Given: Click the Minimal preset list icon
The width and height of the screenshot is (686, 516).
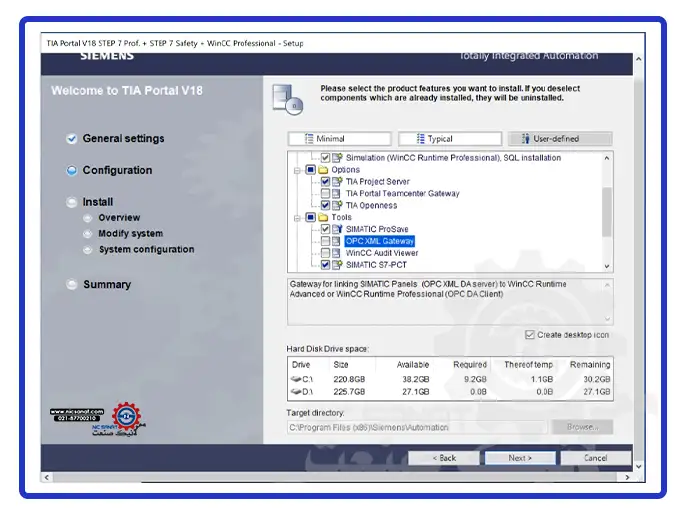Looking at the screenshot, I should pyautogui.click(x=309, y=139).
